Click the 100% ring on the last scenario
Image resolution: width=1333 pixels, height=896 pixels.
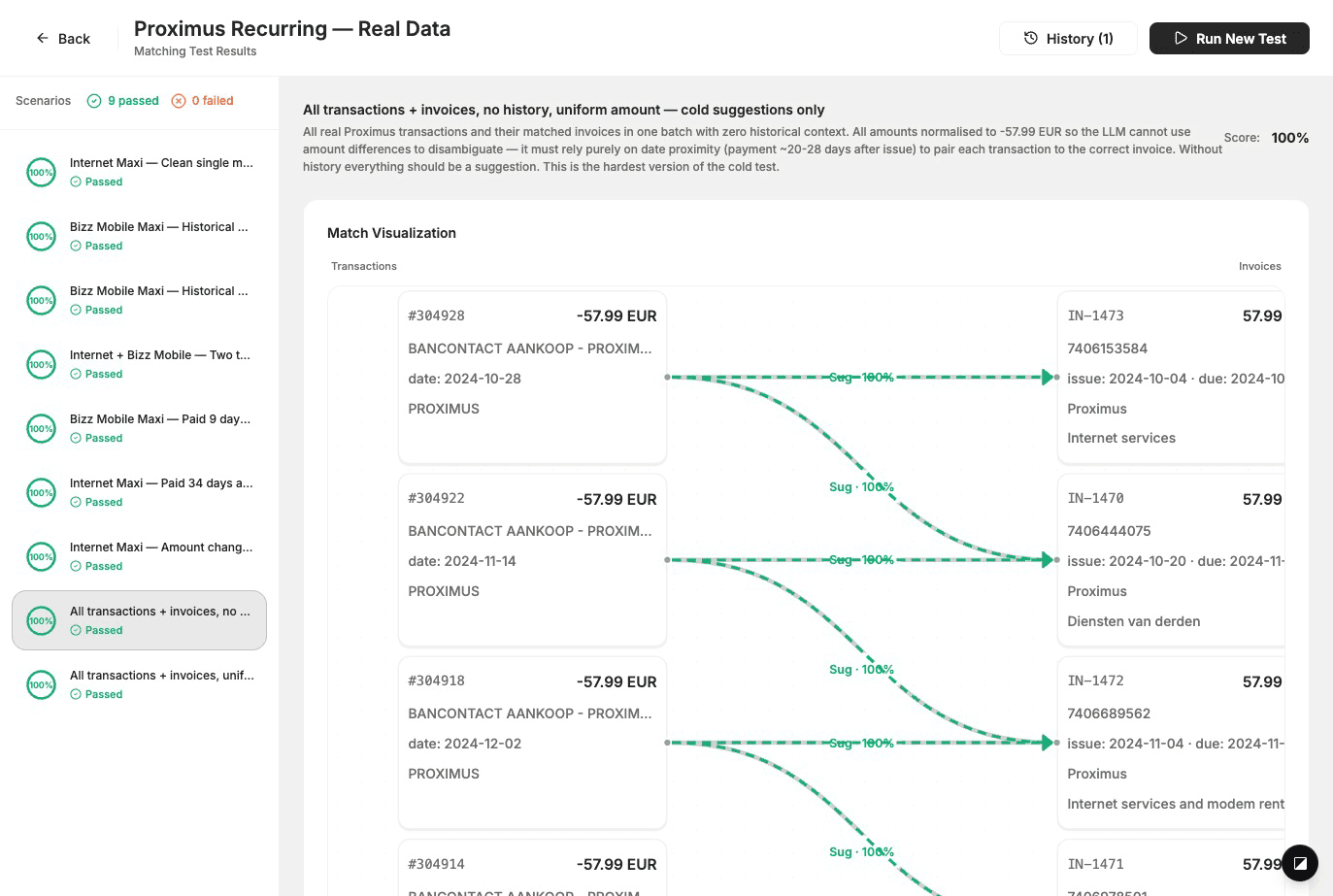pyautogui.click(x=41, y=684)
